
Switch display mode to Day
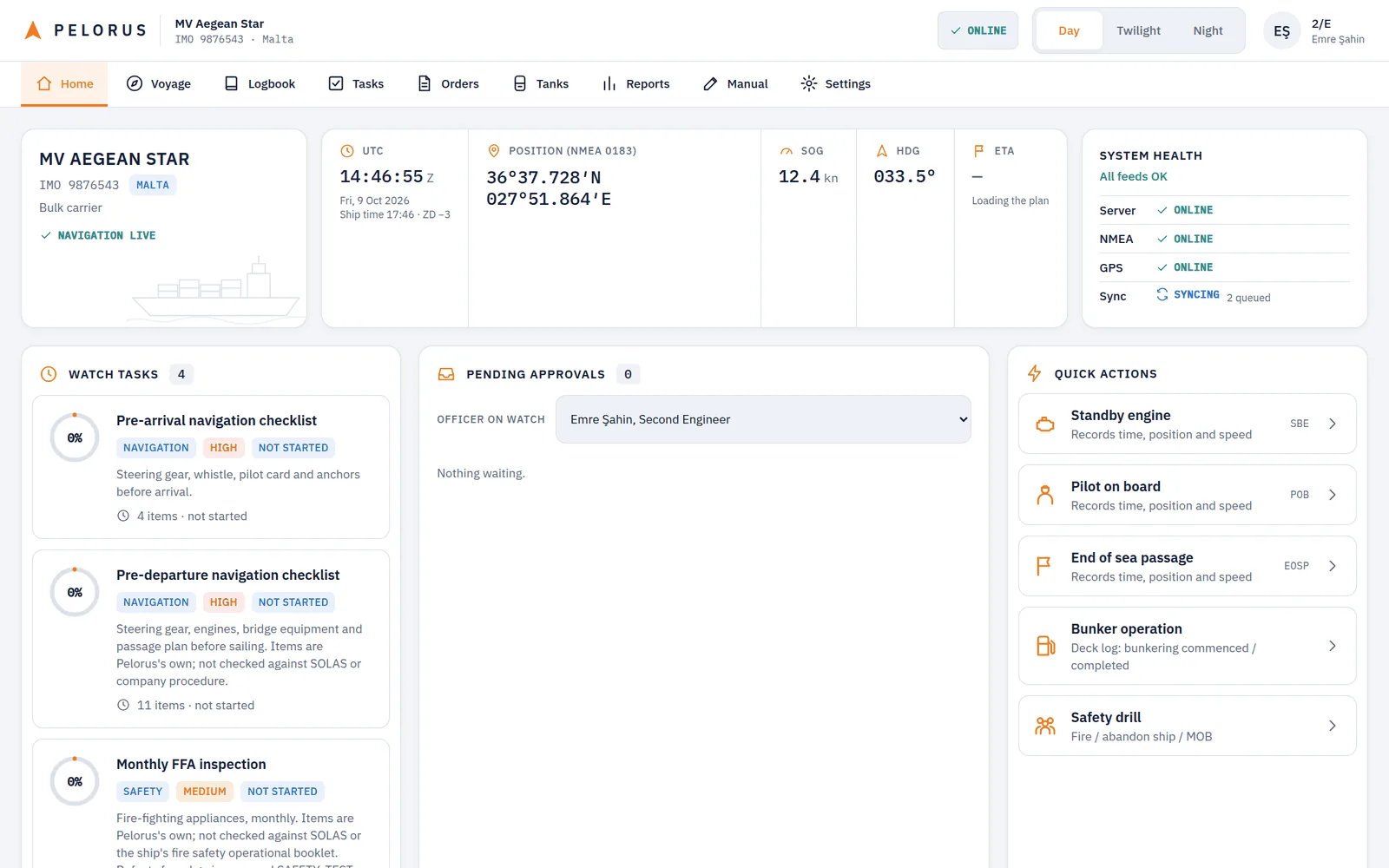(1069, 31)
